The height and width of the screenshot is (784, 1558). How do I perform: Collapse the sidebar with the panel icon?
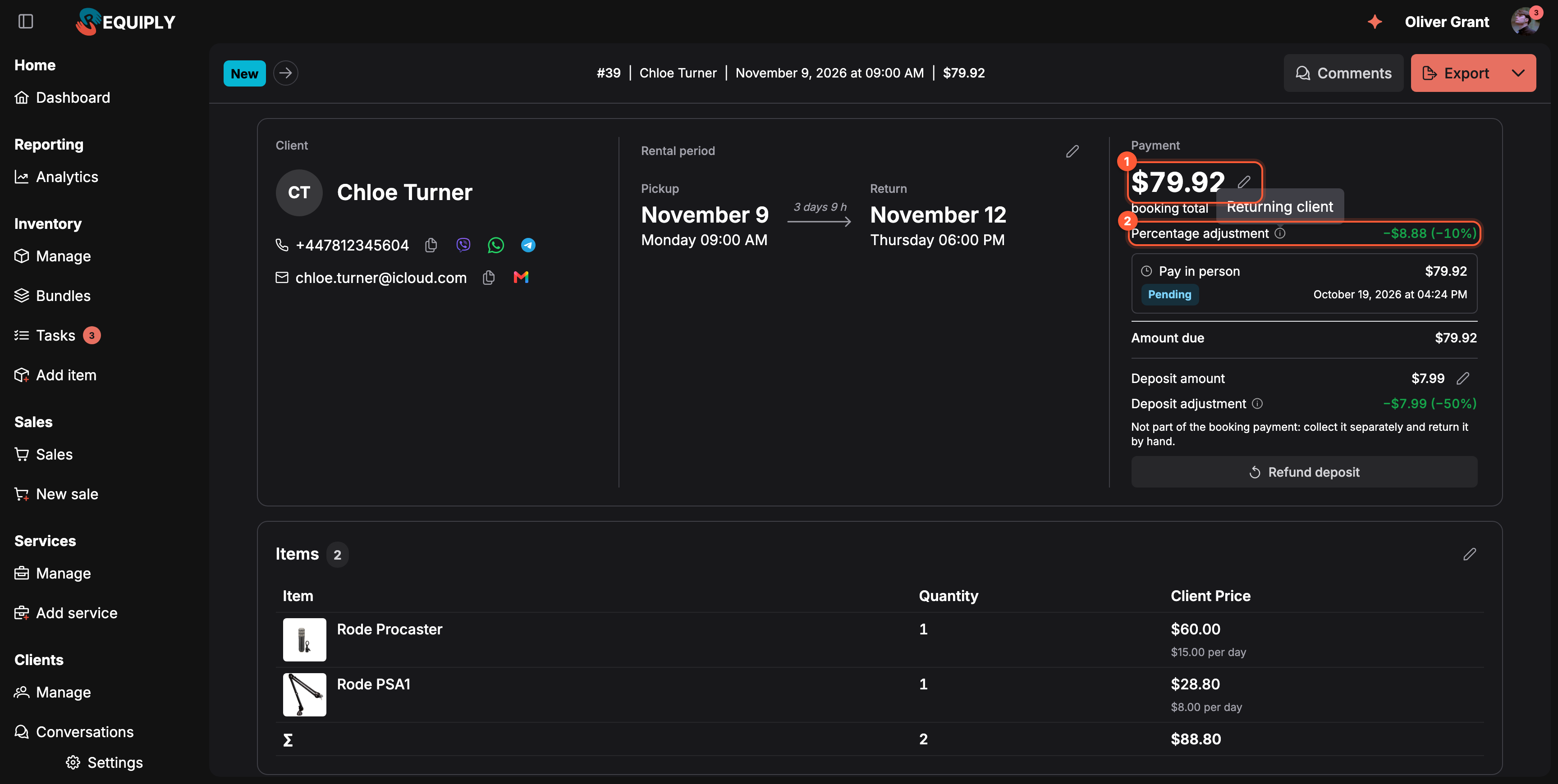click(x=25, y=22)
